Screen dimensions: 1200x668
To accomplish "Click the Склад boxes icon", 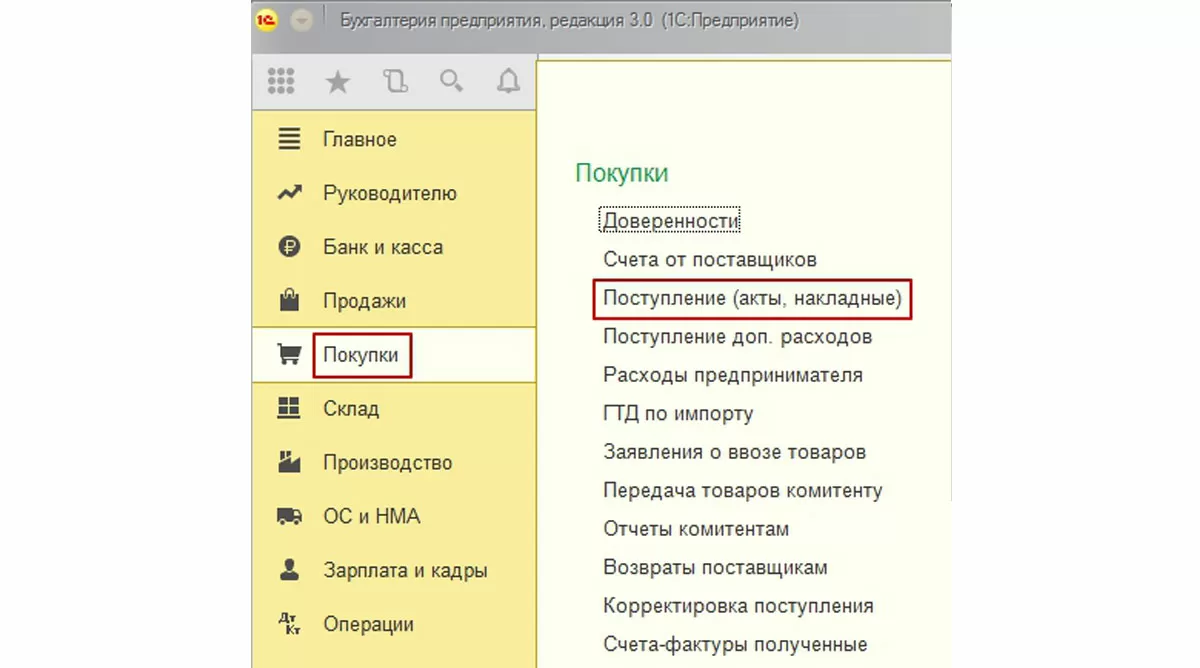I will (289, 408).
